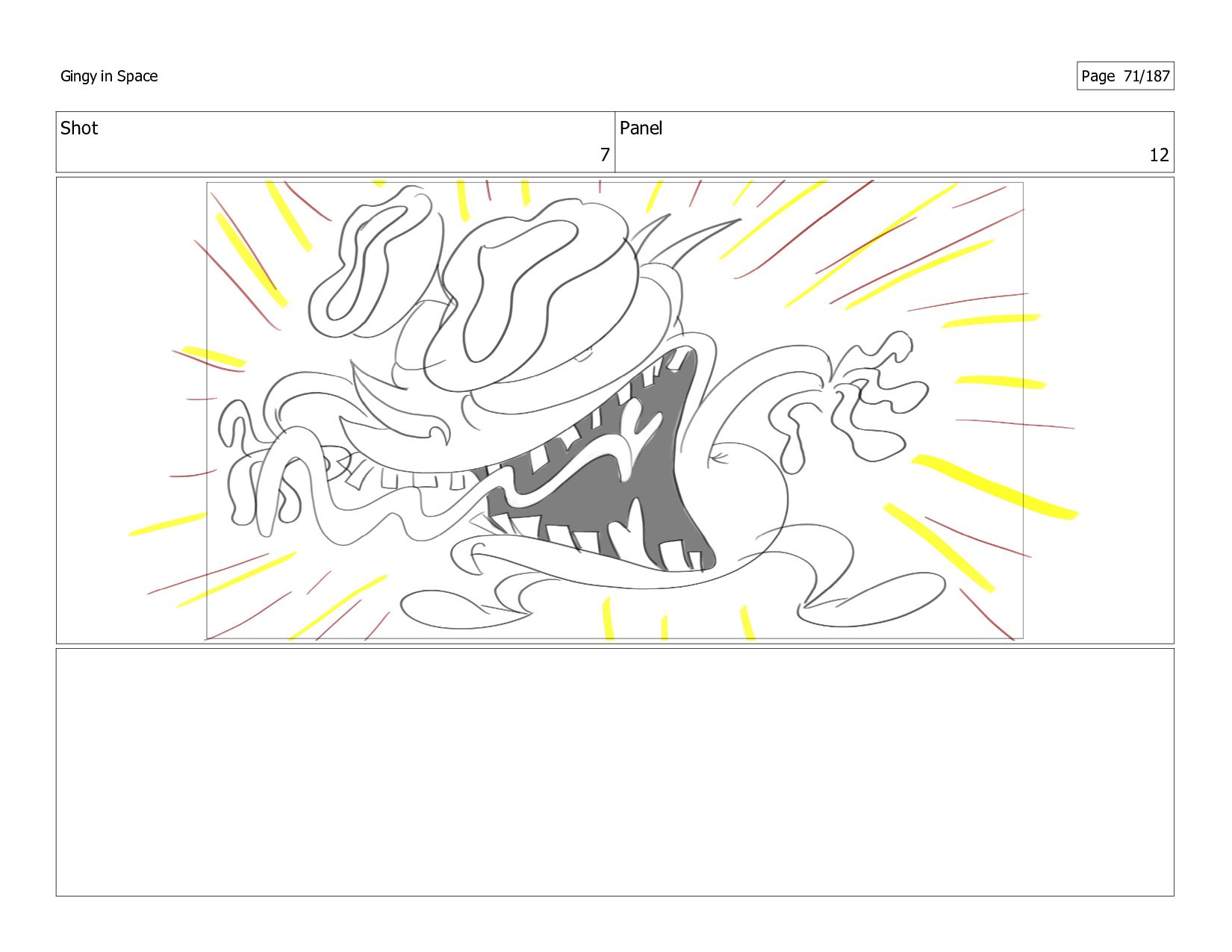This screenshot has height=952, width=1232.
Task: Click the storyboard monster drawing thumbnail
Action: click(x=615, y=411)
